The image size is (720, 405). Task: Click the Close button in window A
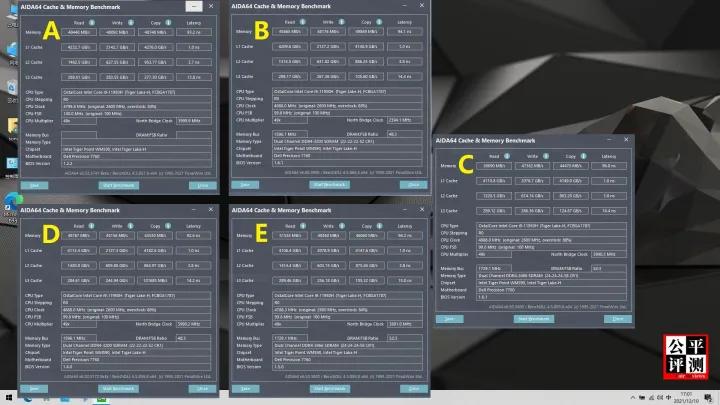[202, 186]
